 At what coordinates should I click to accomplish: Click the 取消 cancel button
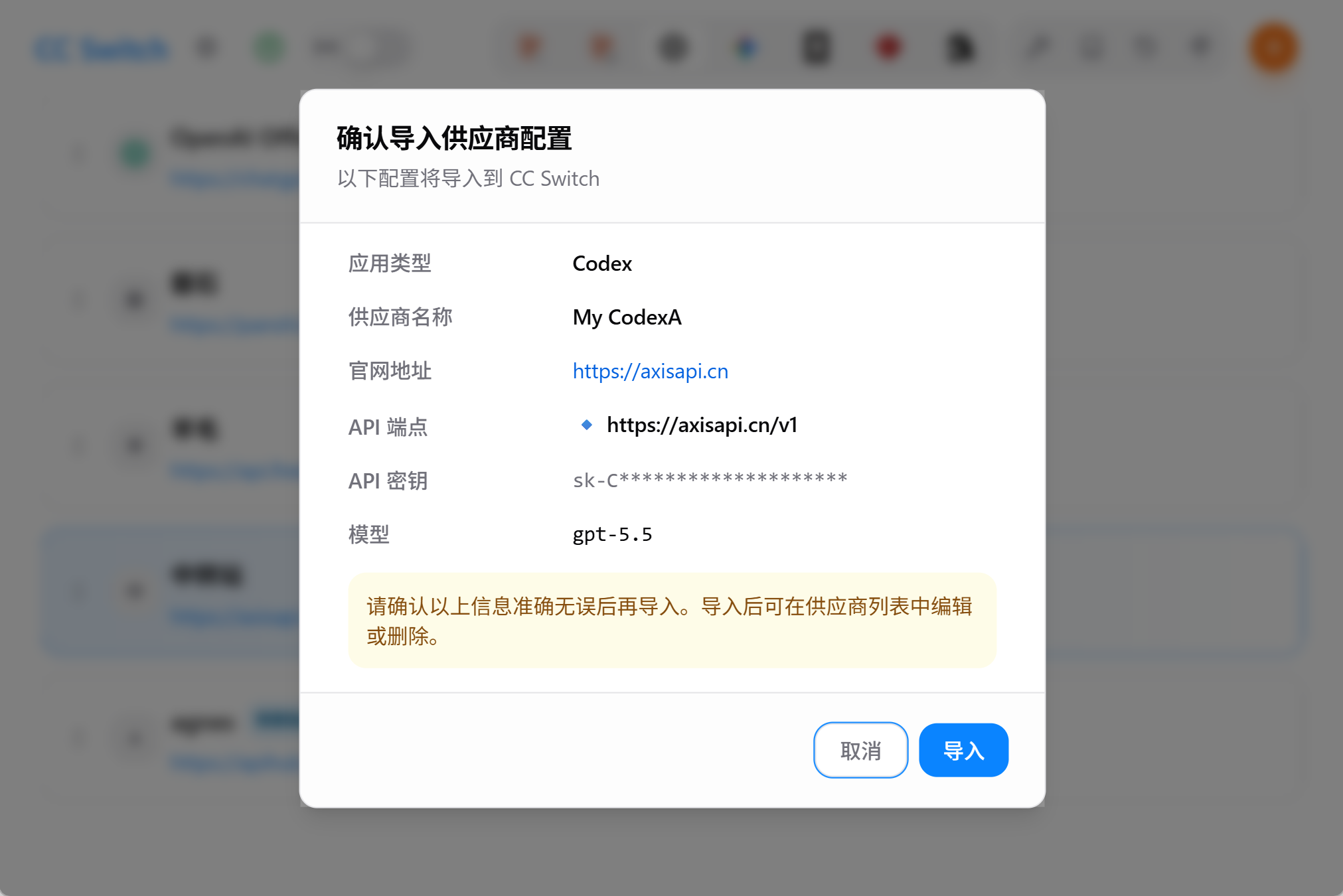point(860,750)
